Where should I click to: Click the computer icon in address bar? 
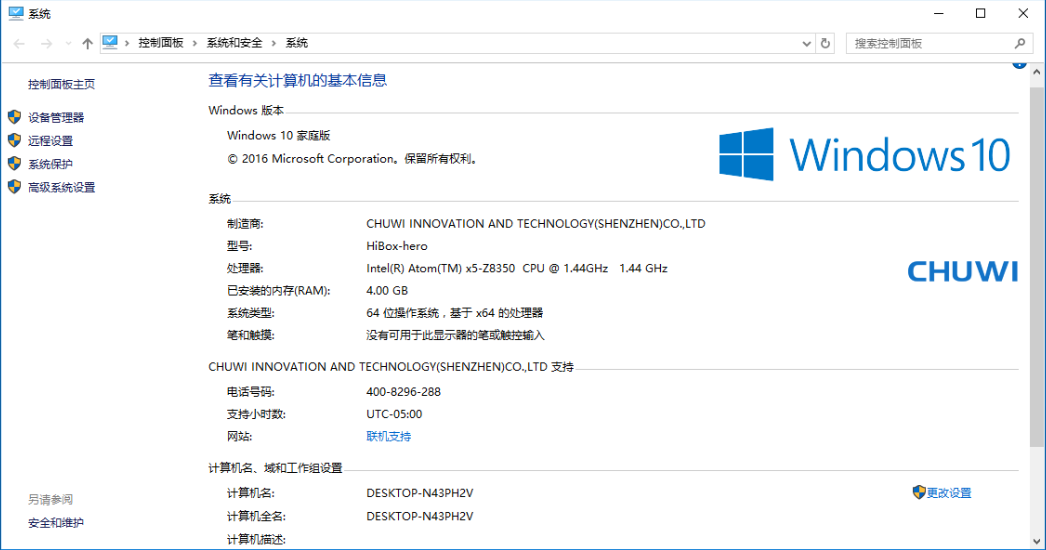point(110,43)
